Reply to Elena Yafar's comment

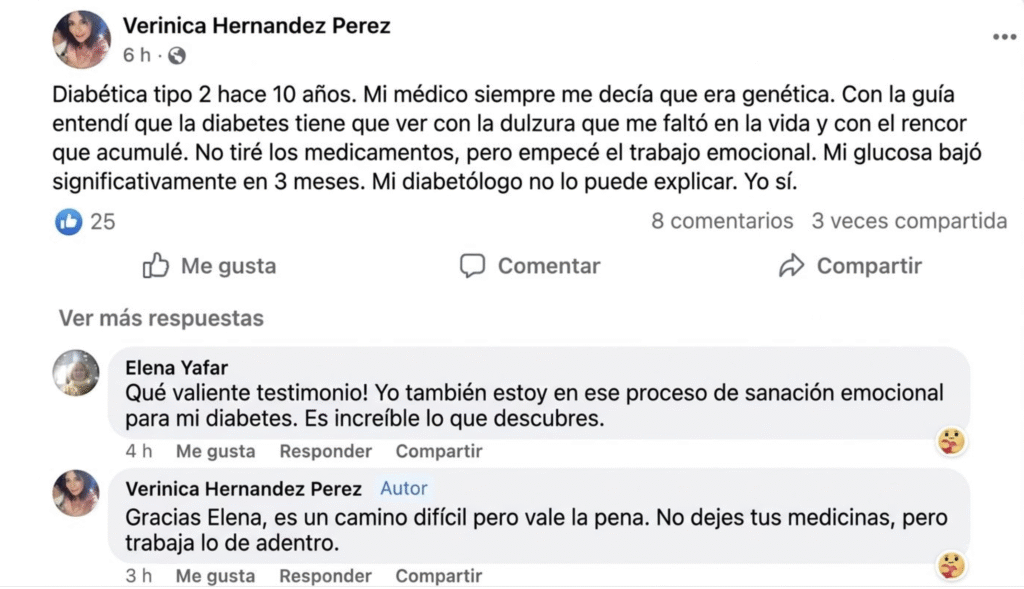tap(325, 451)
